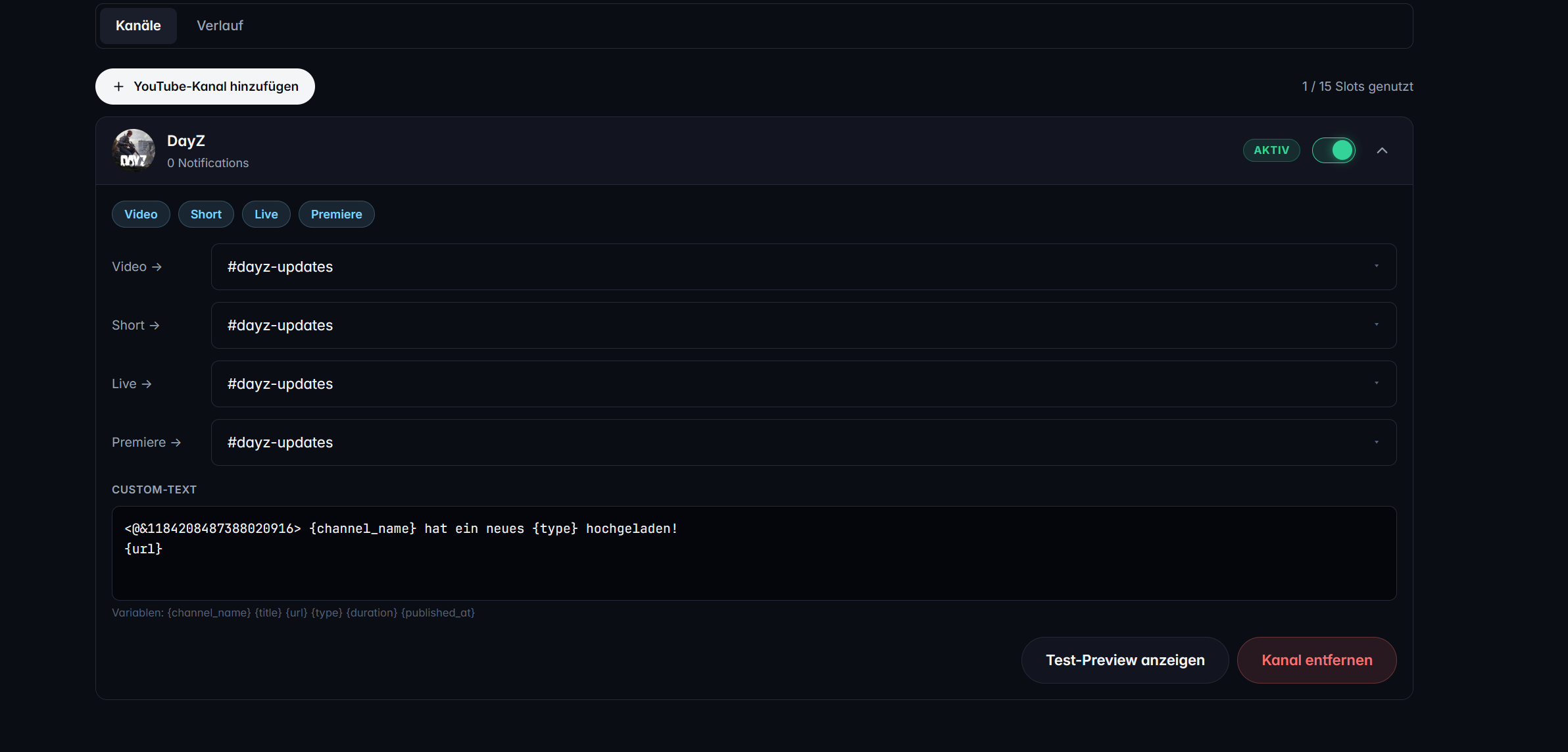
Task: Open the Premiere channel dropdown for #dayz-updates
Action: [x=1378, y=442]
